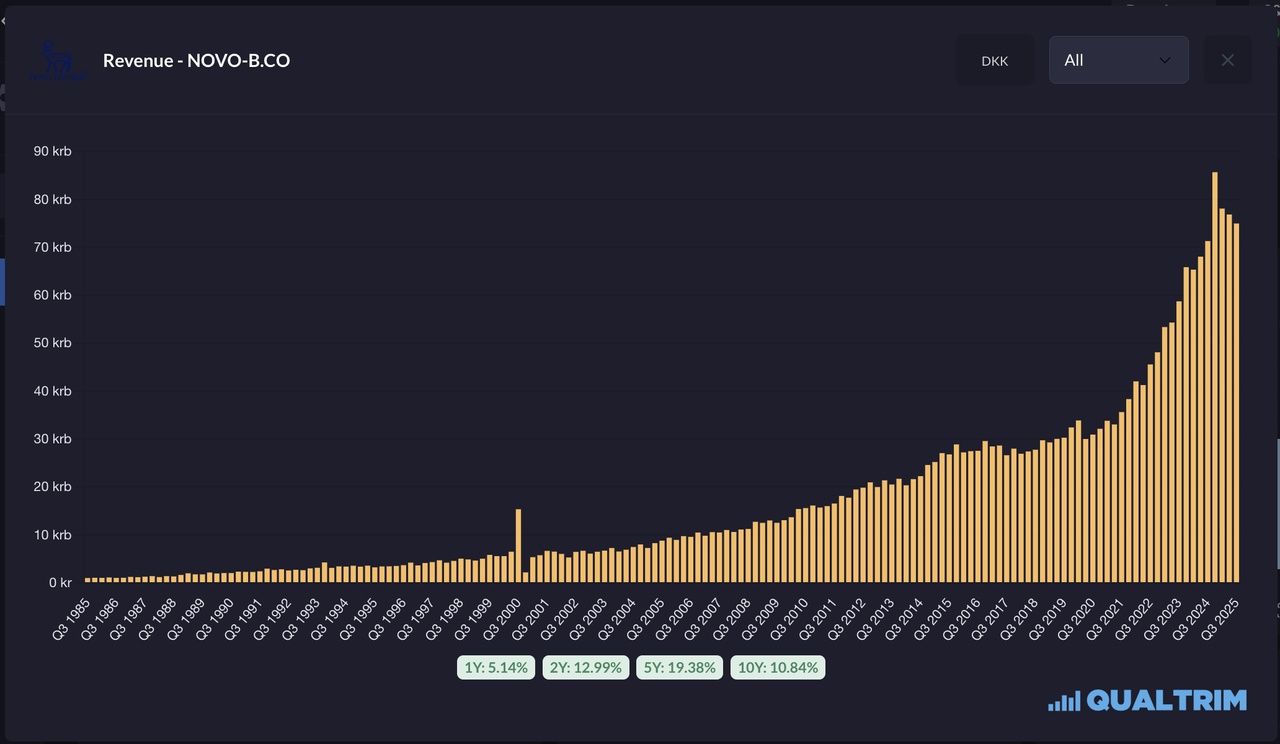1280x744 pixels.
Task: Click the 10Y: 10.84% growth badge
Action: coord(779,667)
